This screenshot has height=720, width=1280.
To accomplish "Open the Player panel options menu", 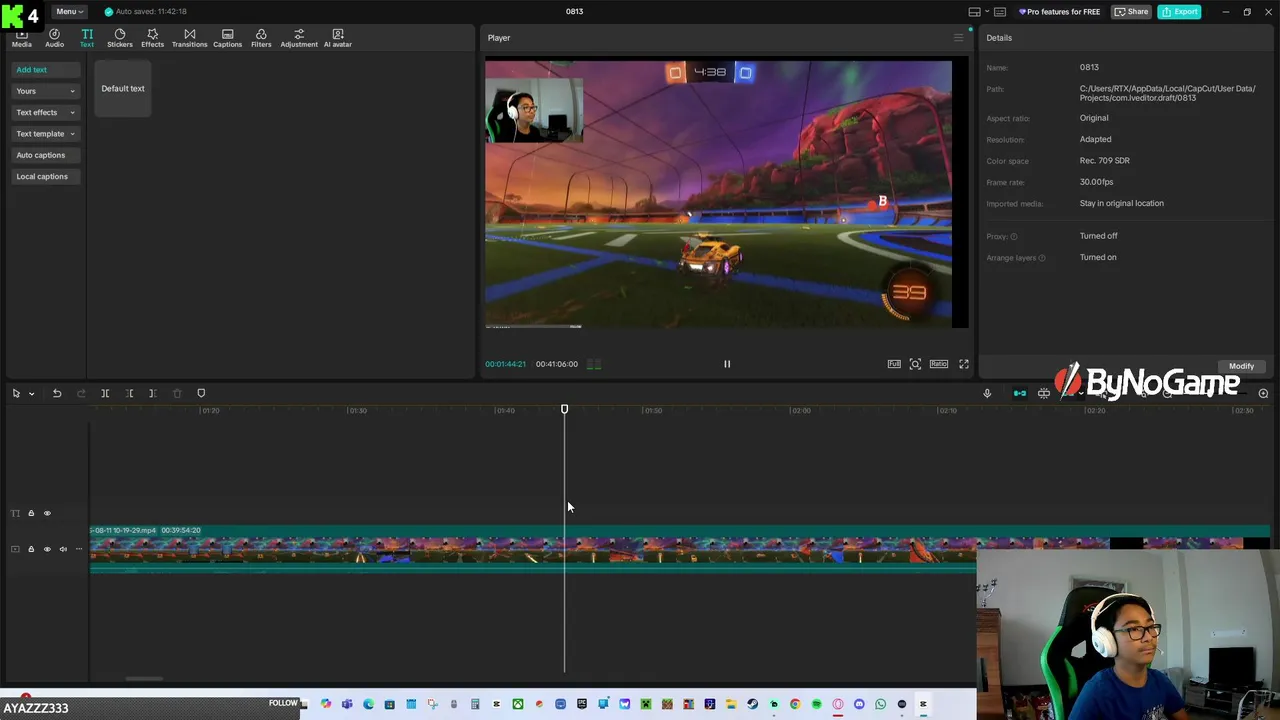I will coord(958,38).
